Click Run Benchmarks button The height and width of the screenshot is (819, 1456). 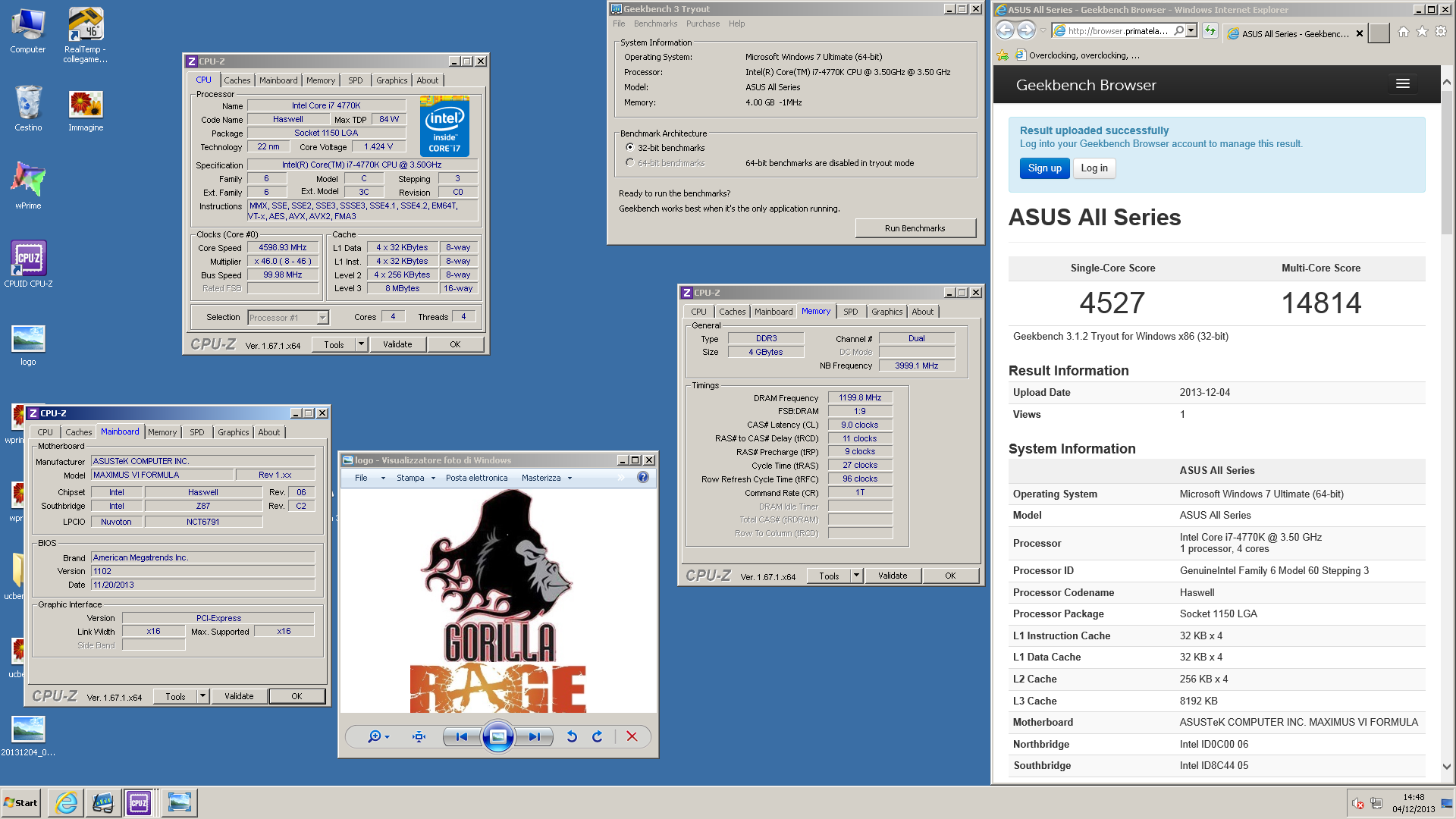pos(915,228)
